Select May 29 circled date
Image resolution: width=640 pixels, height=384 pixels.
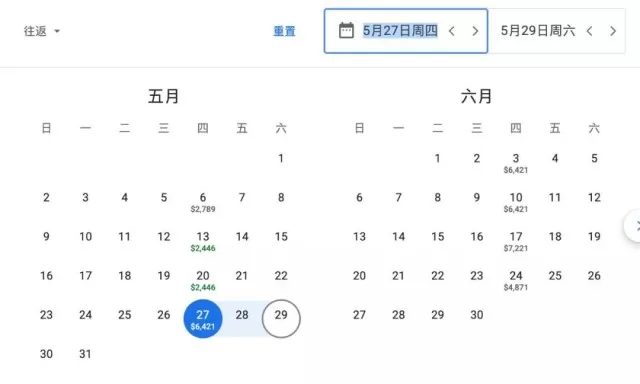coord(281,319)
